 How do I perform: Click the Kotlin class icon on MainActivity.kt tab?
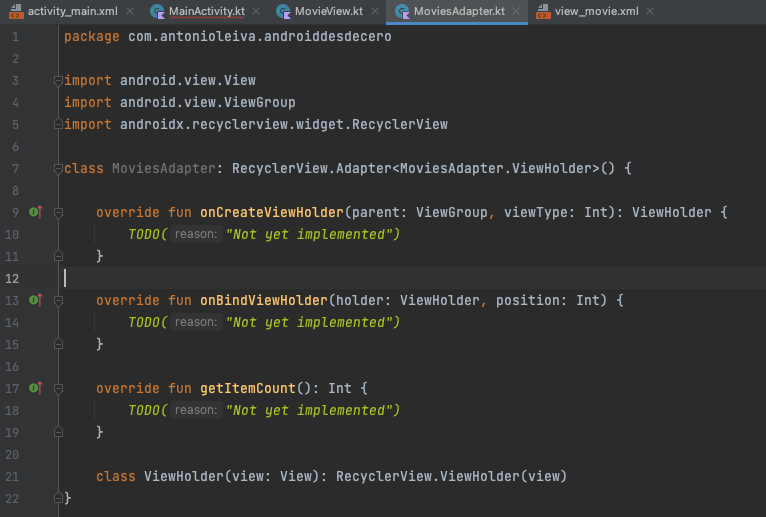click(157, 11)
